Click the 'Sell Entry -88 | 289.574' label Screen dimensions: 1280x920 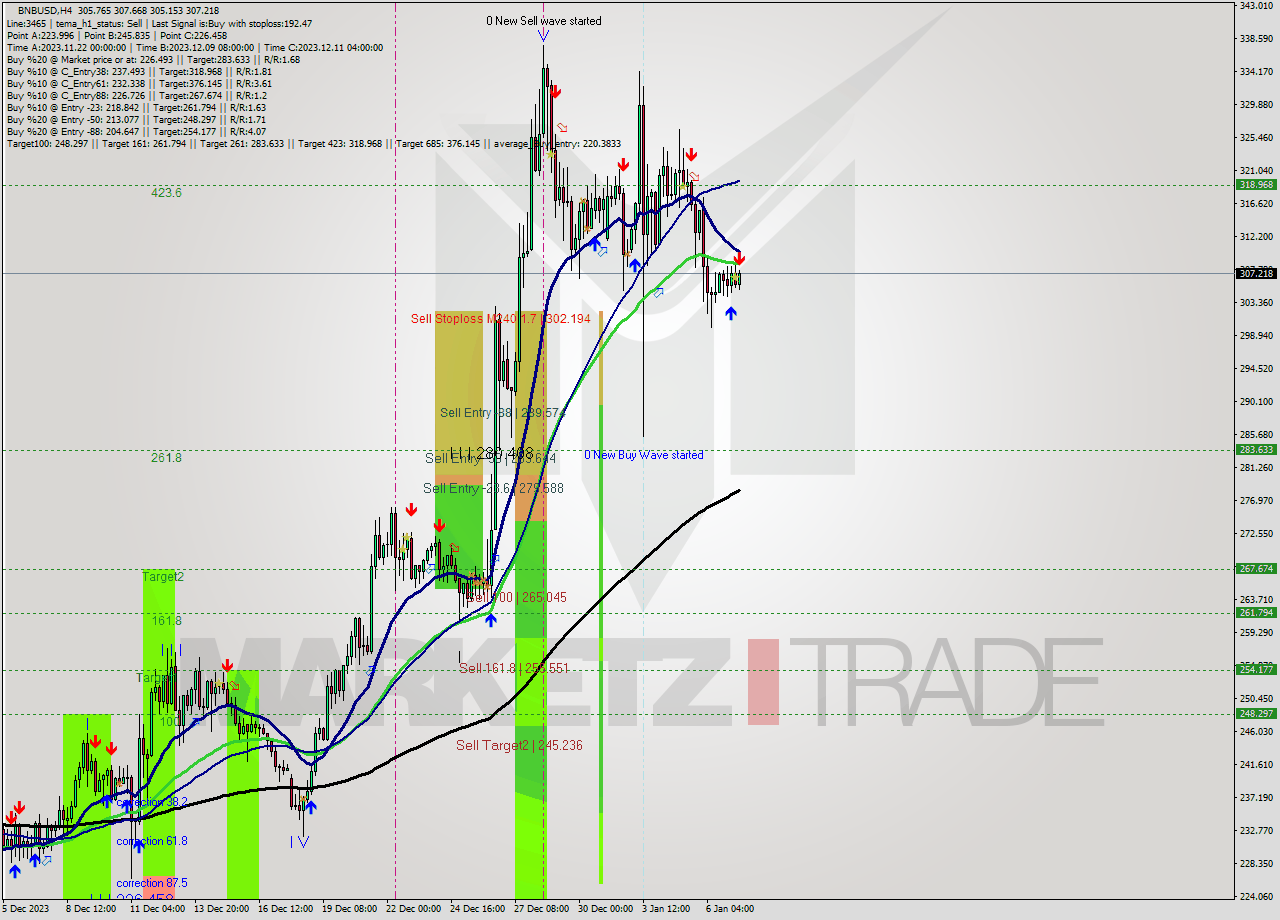pos(503,412)
